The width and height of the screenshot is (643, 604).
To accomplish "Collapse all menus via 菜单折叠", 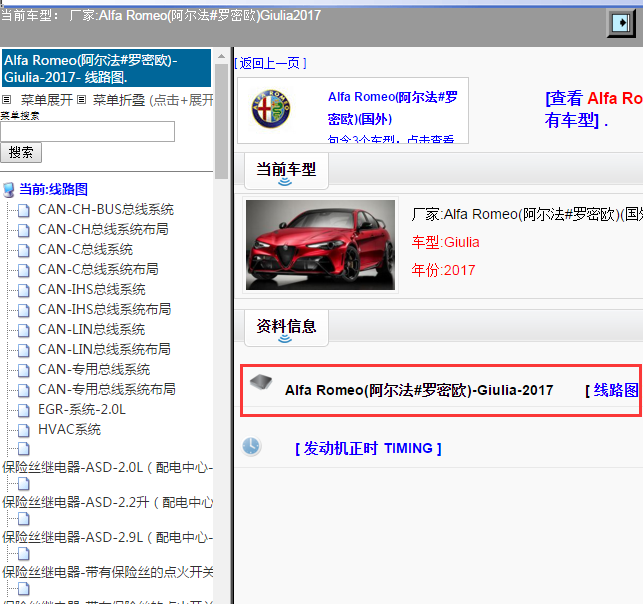I will point(119,100).
